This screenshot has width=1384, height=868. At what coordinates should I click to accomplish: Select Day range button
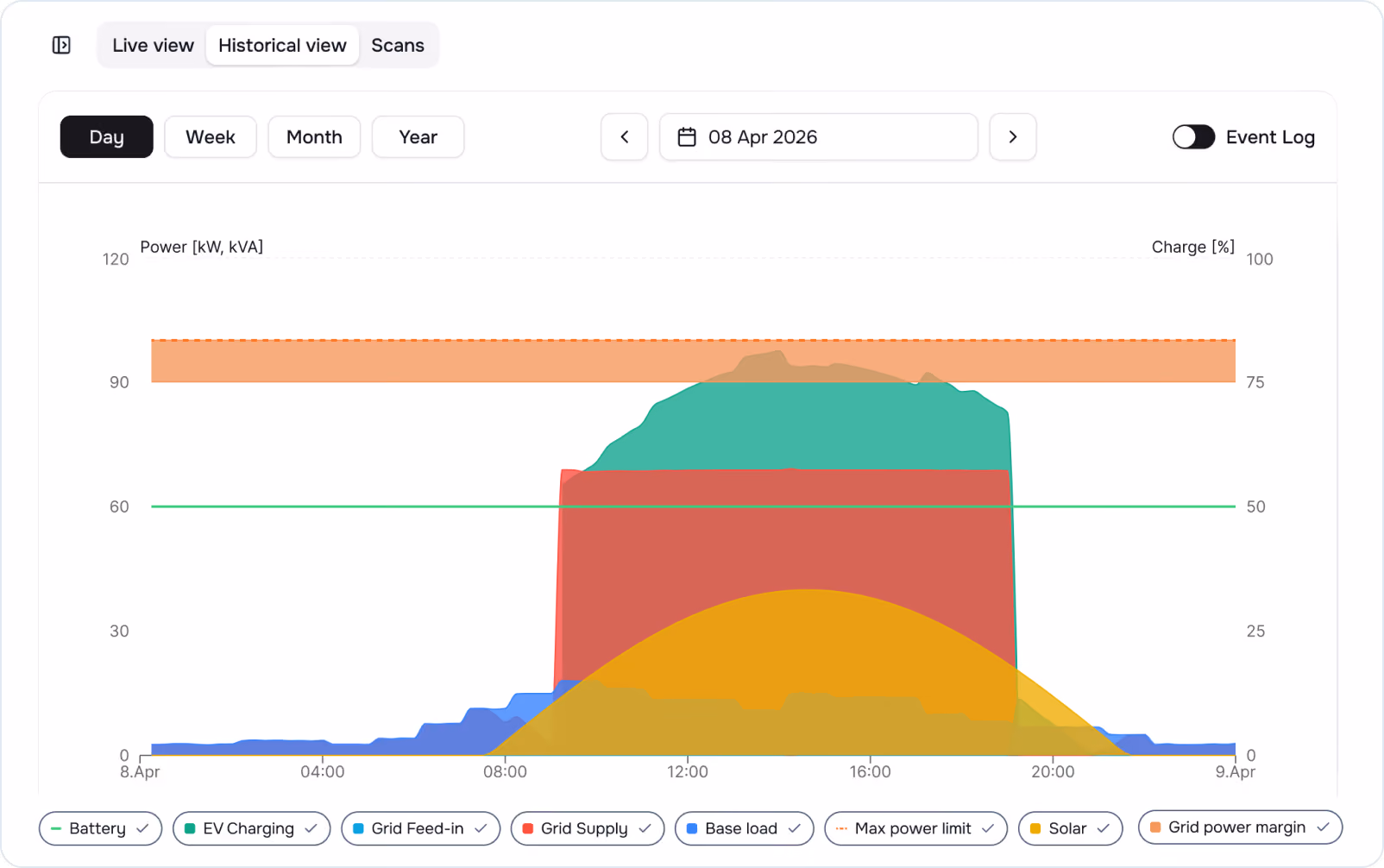pyautogui.click(x=107, y=137)
